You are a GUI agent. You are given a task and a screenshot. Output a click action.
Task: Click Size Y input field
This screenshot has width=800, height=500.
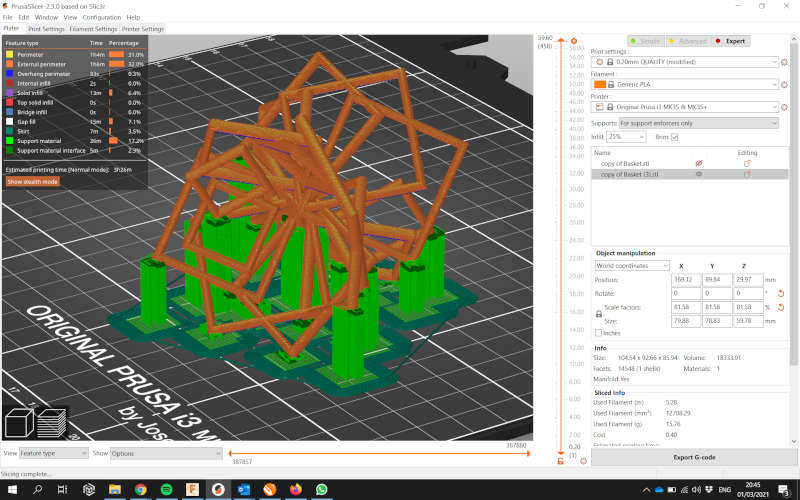tap(717, 321)
